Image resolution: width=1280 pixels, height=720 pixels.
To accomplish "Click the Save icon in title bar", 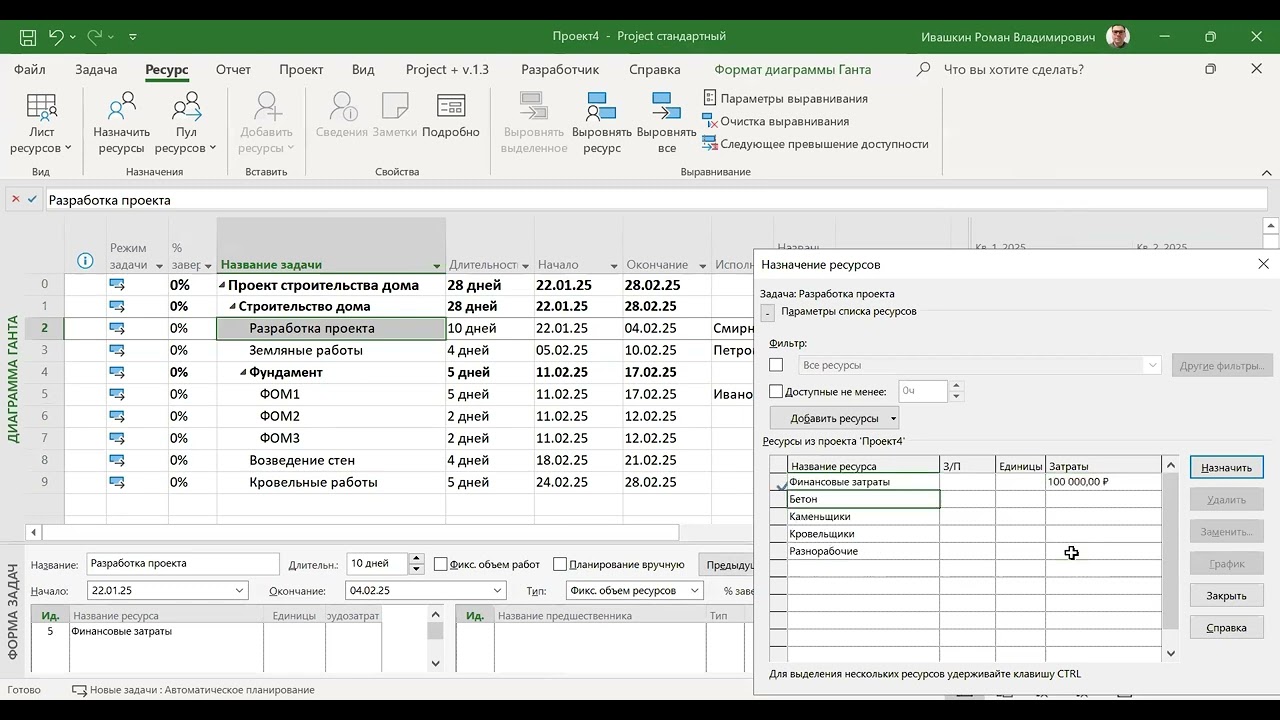I will (28, 37).
